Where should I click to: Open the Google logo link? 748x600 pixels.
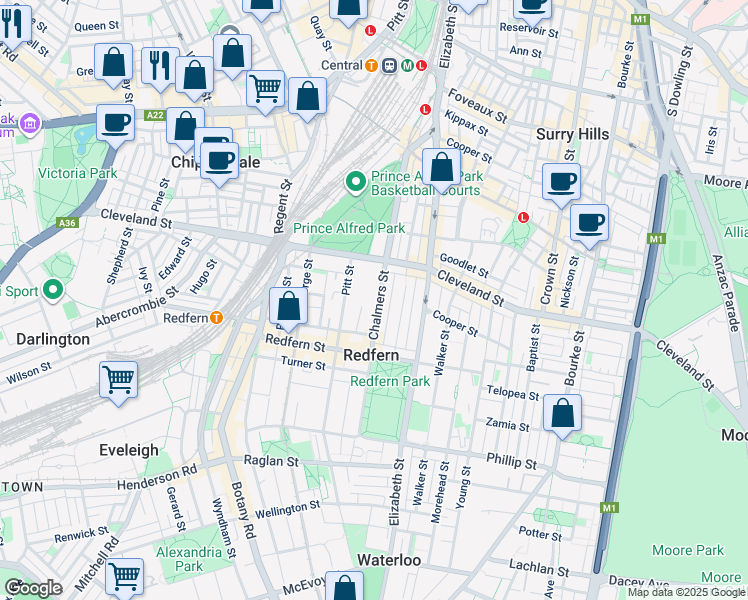pos(33,588)
